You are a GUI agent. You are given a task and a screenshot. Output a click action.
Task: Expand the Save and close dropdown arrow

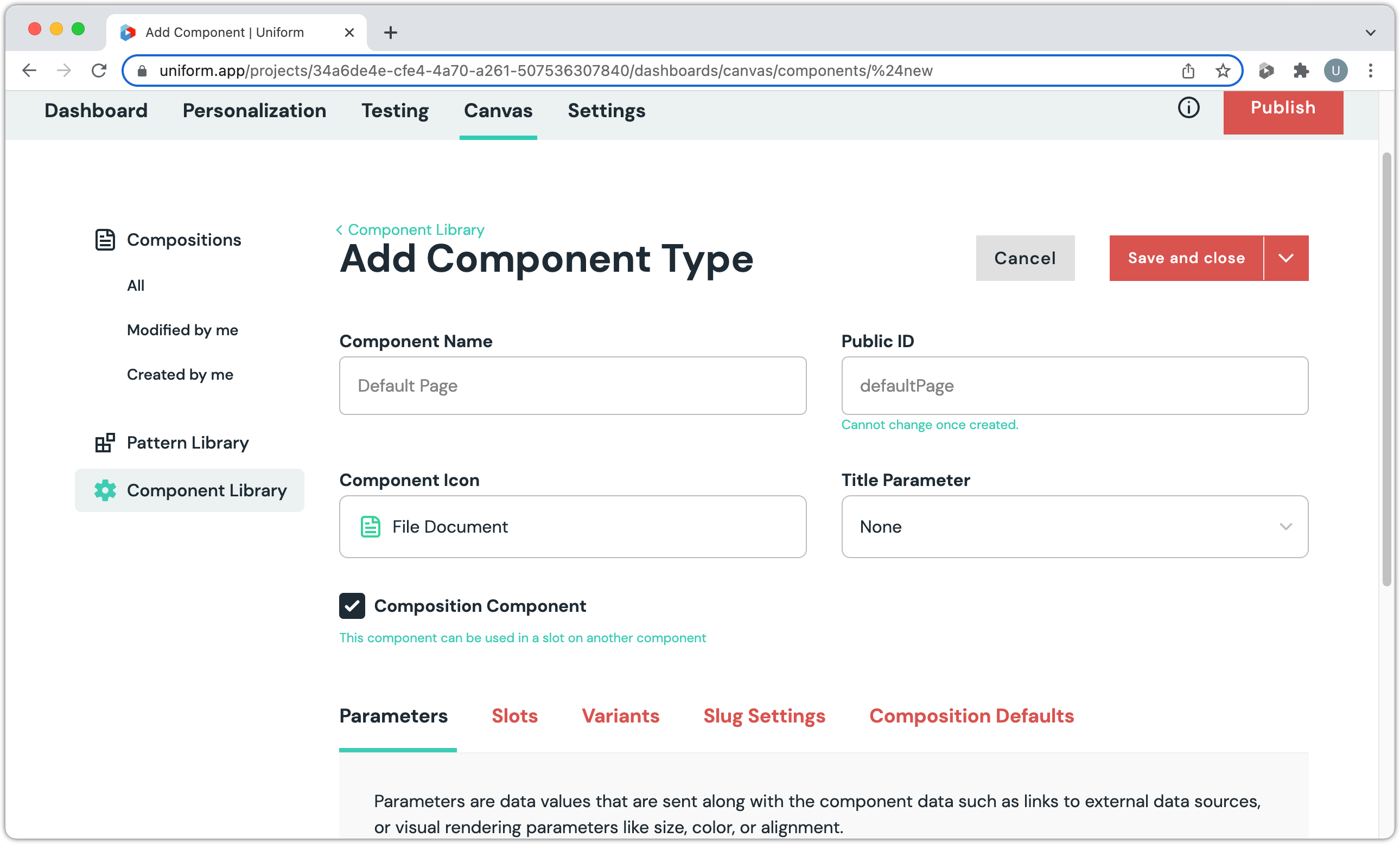1286,258
